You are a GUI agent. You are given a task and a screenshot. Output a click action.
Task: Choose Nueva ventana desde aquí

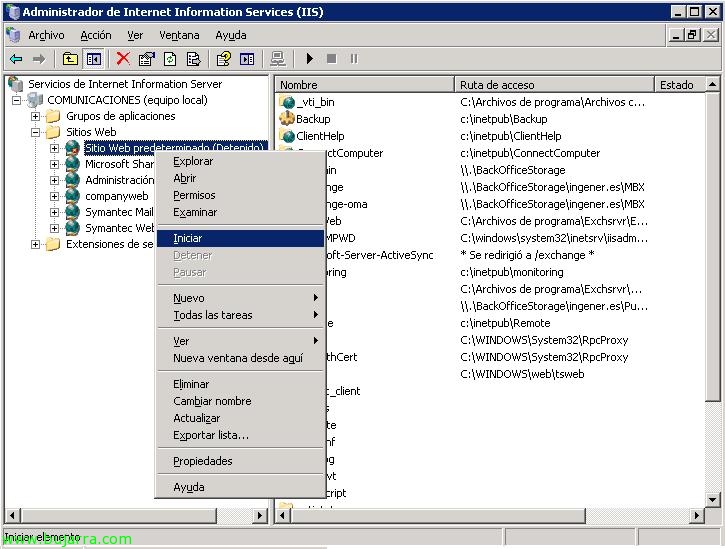[240, 358]
